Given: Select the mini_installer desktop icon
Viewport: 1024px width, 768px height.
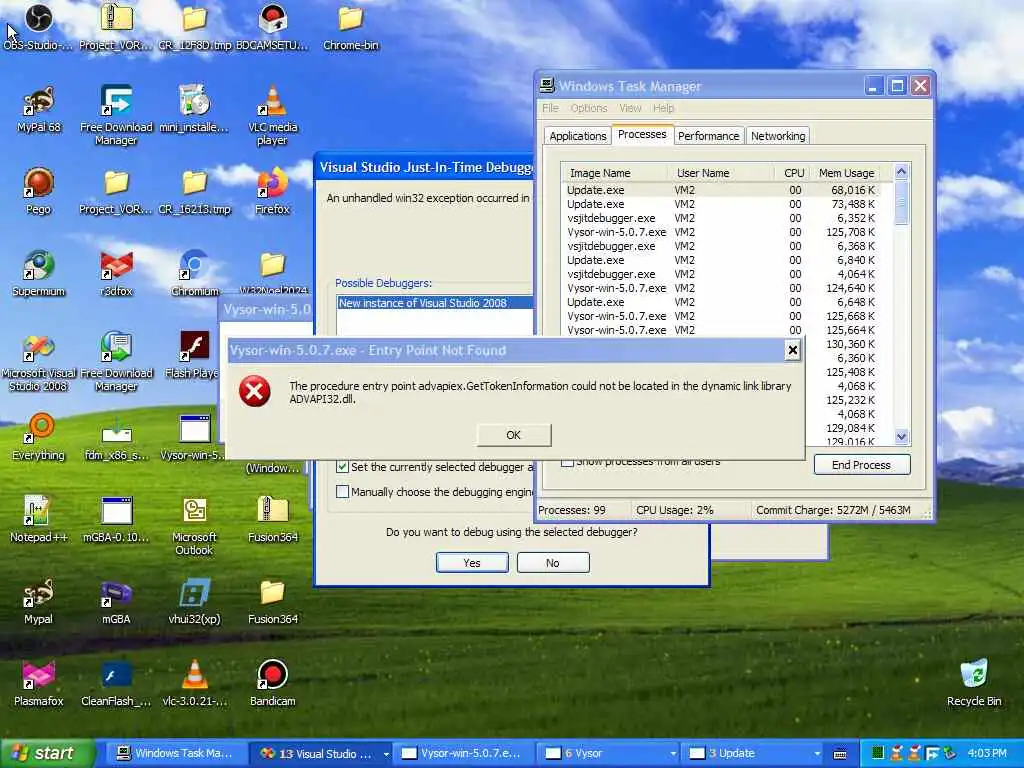Looking at the screenshot, I should [x=194, y=109].
